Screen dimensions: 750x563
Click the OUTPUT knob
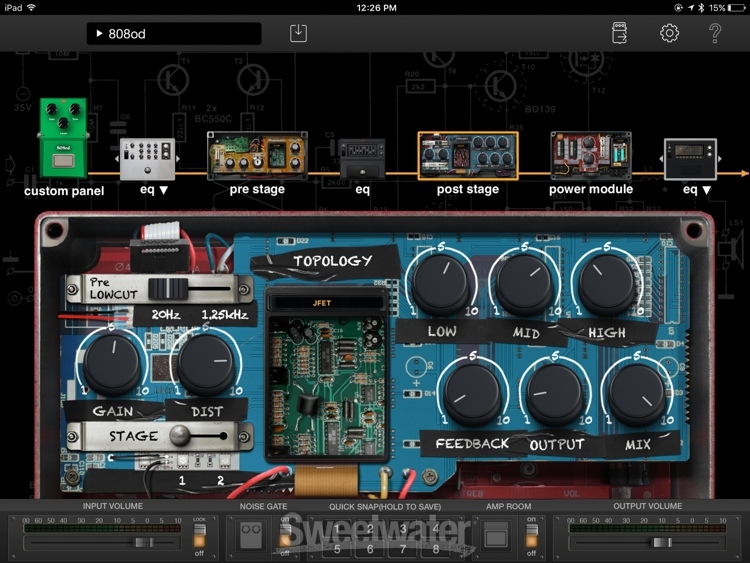555,392
